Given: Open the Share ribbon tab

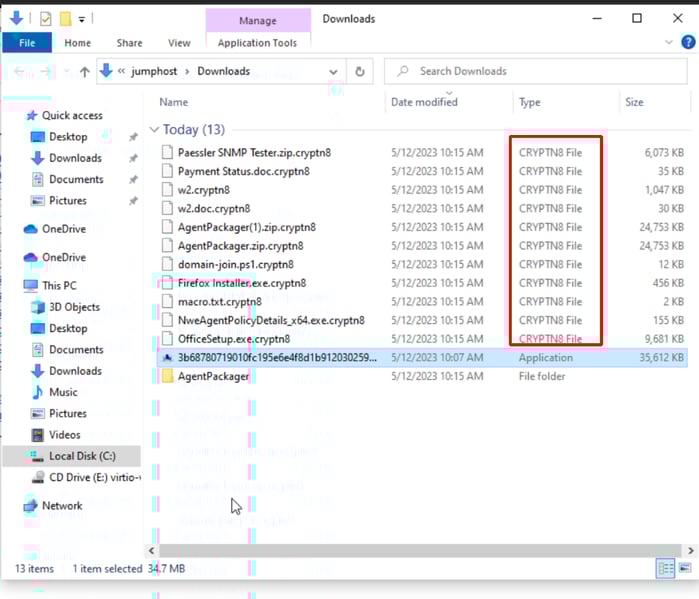Looking at the screenshot, I should (x=129, y=43).
